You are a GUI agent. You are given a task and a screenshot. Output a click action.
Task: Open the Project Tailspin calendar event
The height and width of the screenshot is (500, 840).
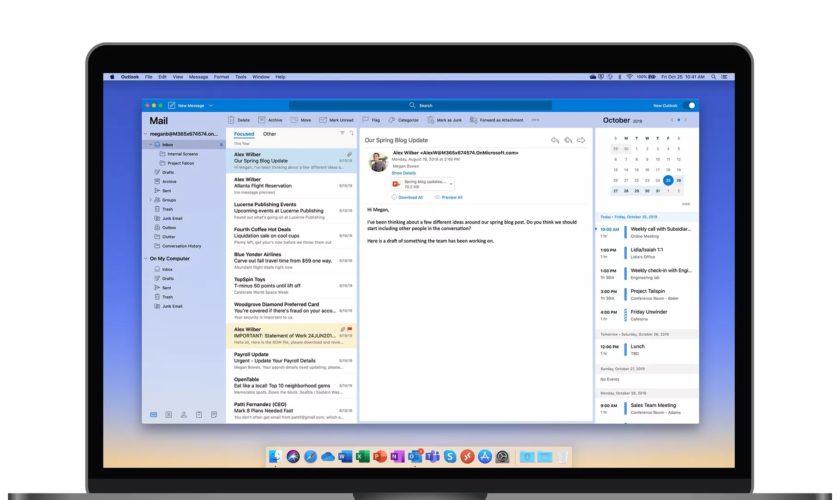(647, 294)
